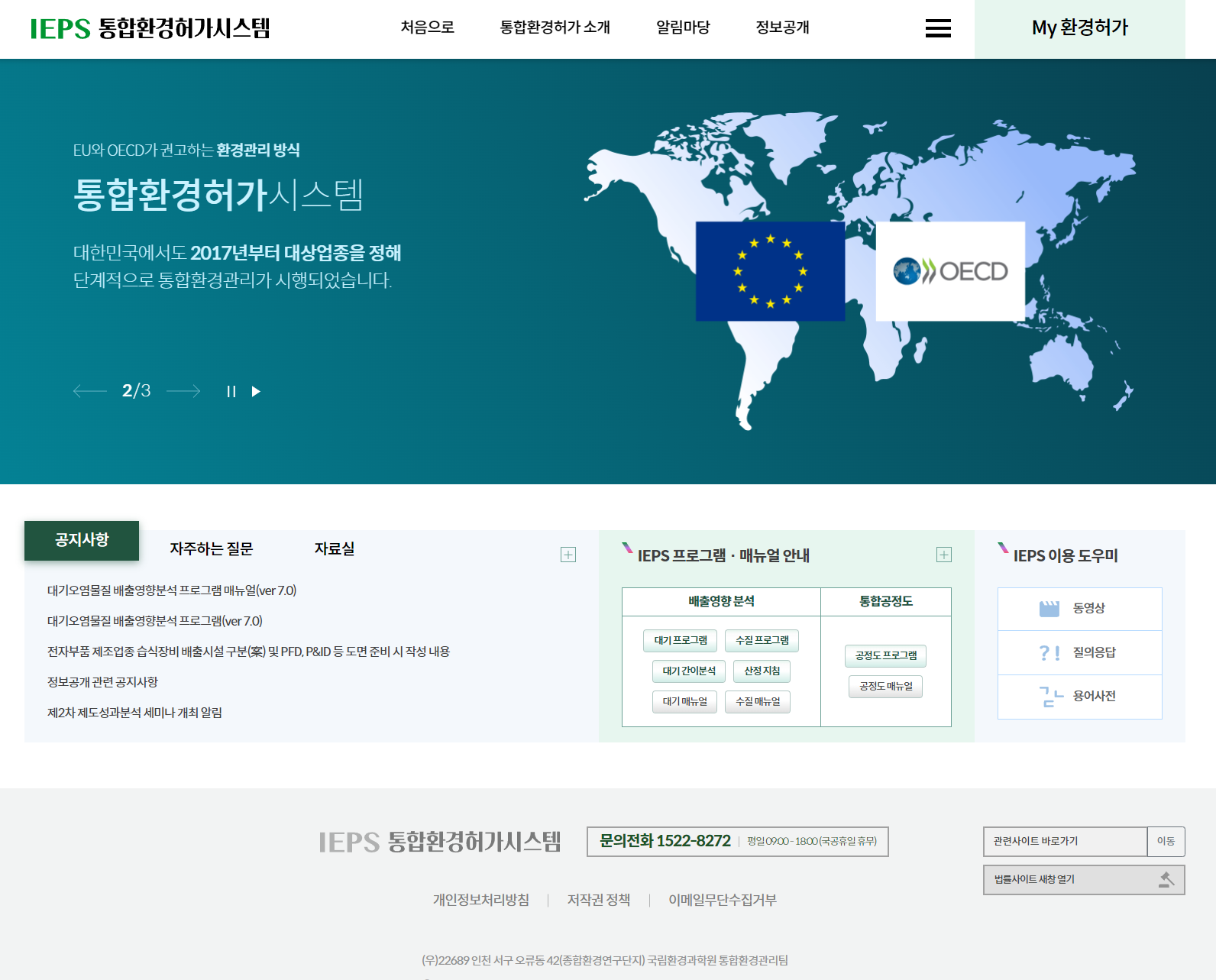Viewport: 1216px width, 980px height.
Task: Open the 동영상 video guide icon
Action: tap(1049, 609)
